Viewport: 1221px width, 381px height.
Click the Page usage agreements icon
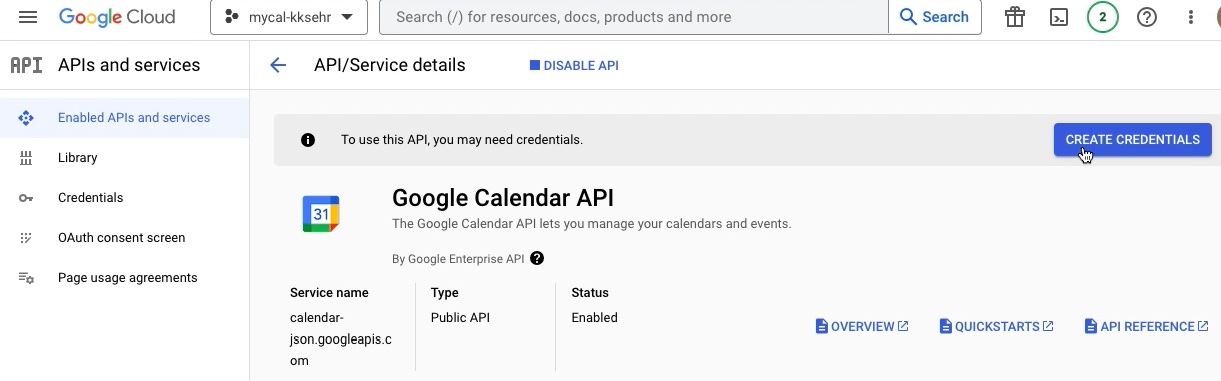click(26, 278)
